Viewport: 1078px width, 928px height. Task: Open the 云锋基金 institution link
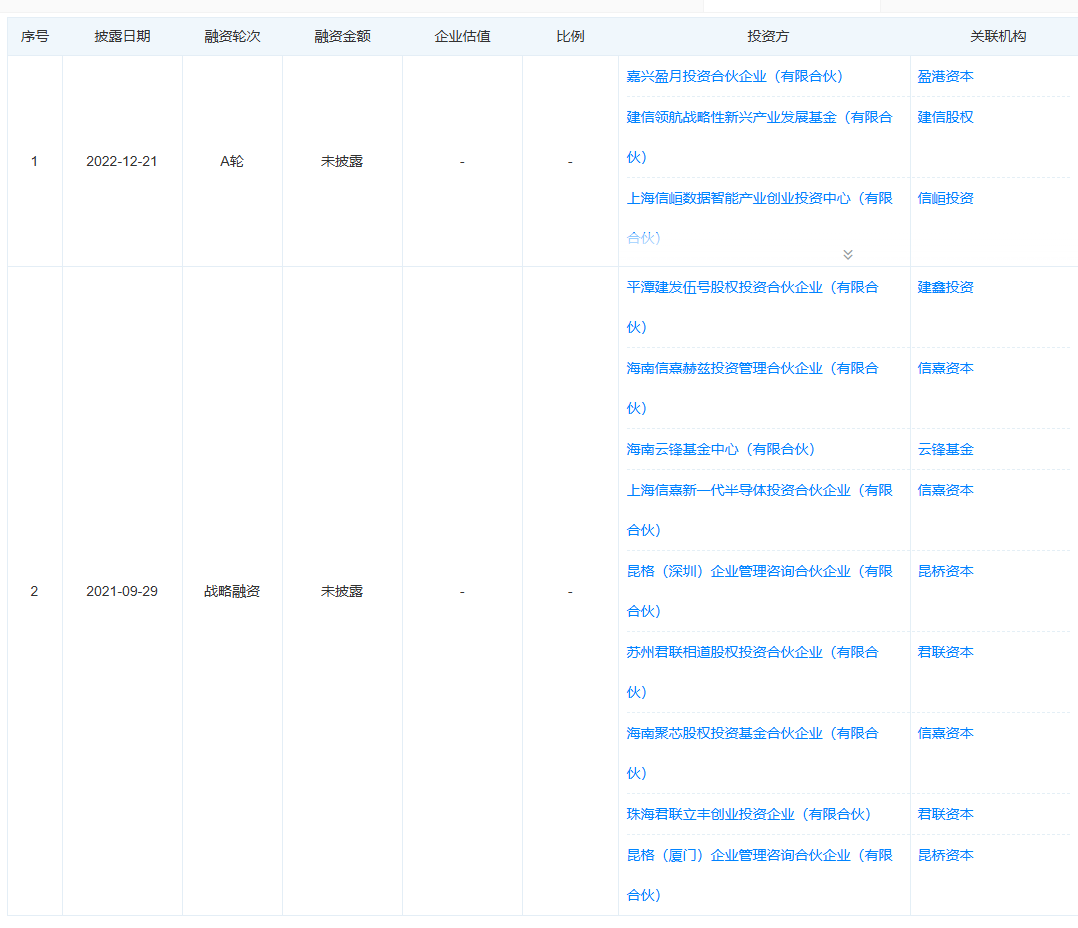pos(944,449)
